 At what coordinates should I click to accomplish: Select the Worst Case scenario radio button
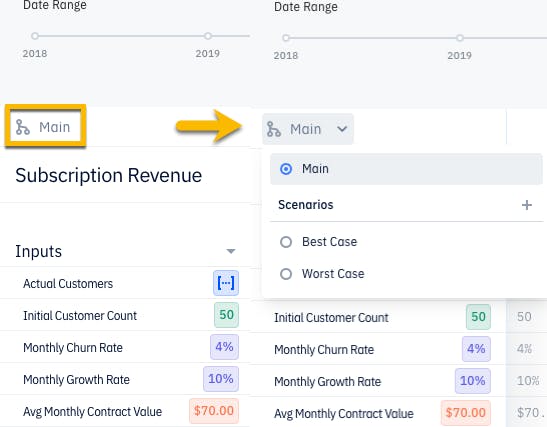click(286, 274)
